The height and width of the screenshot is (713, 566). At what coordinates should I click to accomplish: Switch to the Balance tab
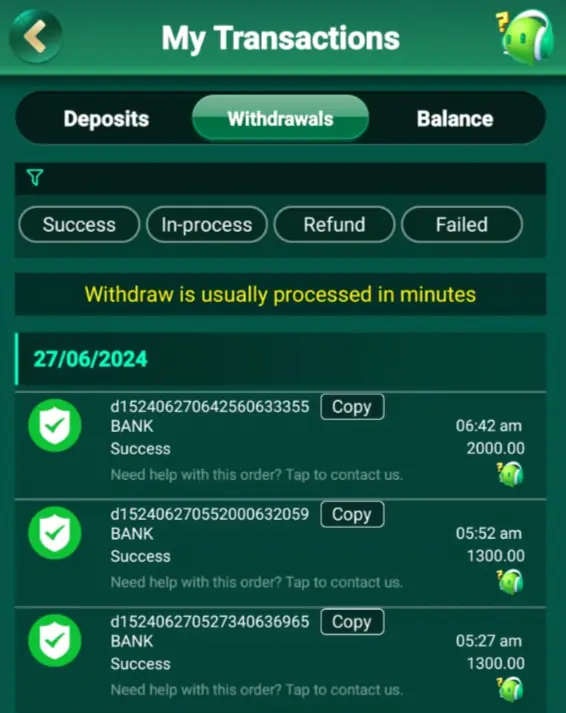(x=455, y=119)
